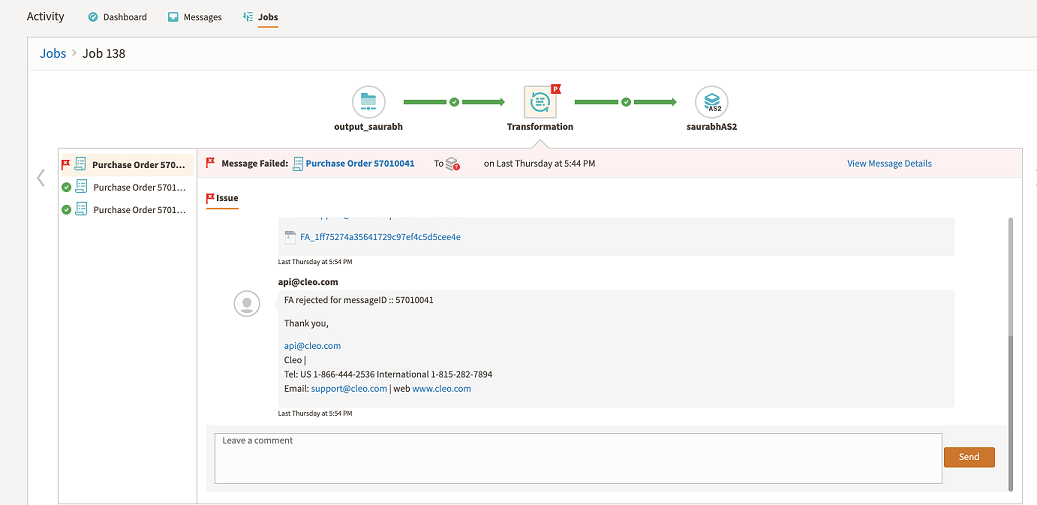Select the third Purchase Order in list
This screenshot has width=1037, height=505.
[138, 210]
